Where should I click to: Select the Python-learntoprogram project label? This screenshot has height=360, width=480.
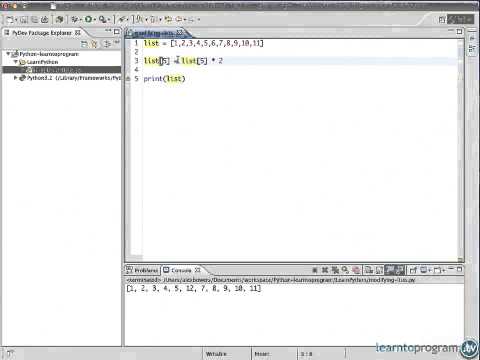point(49,54)
